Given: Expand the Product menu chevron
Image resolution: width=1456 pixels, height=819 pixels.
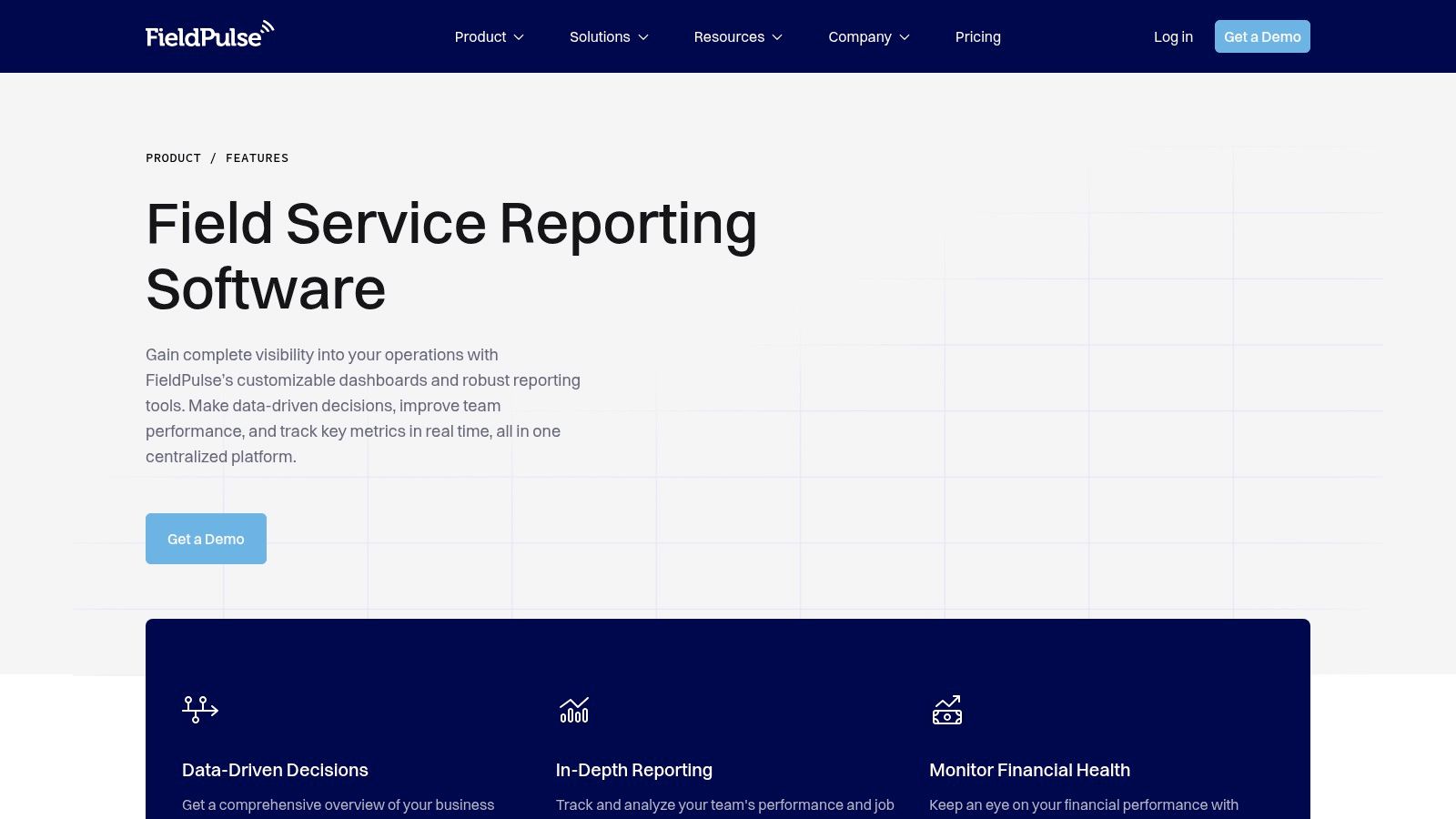Looking at the screenshot, I should click(x=519, y=37).
